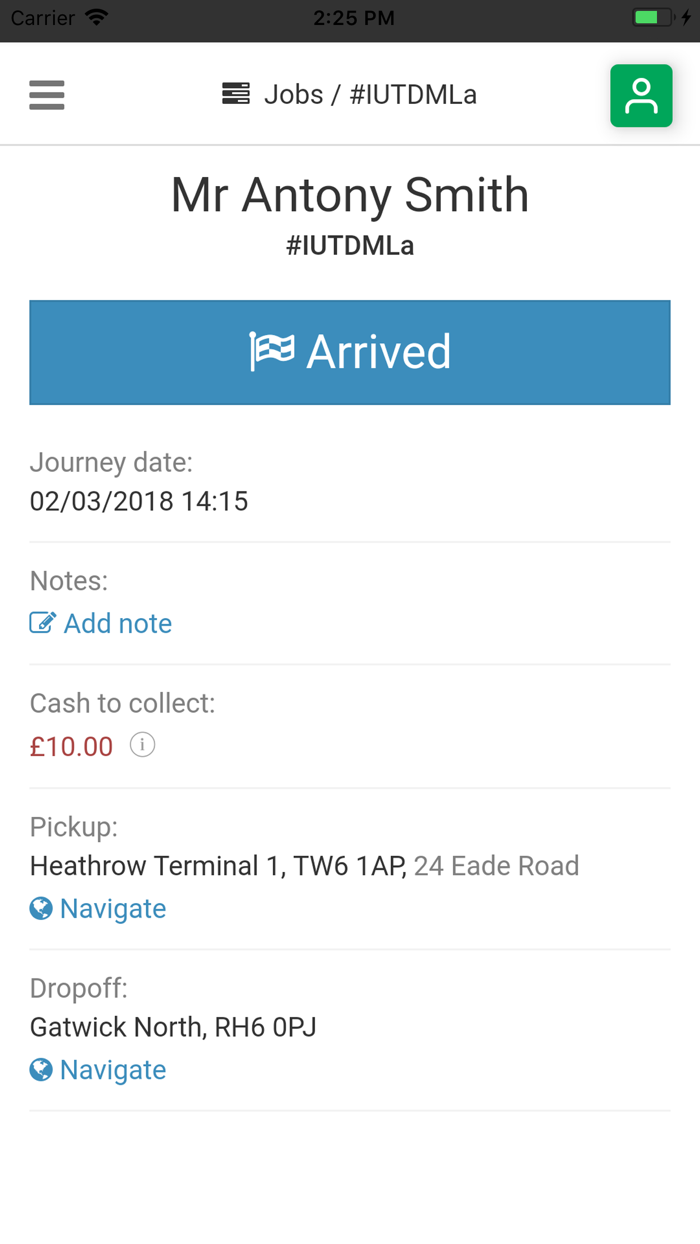Tap the battery indicator in the status bar
This screenshot has width=700, height=1244.
650,16
